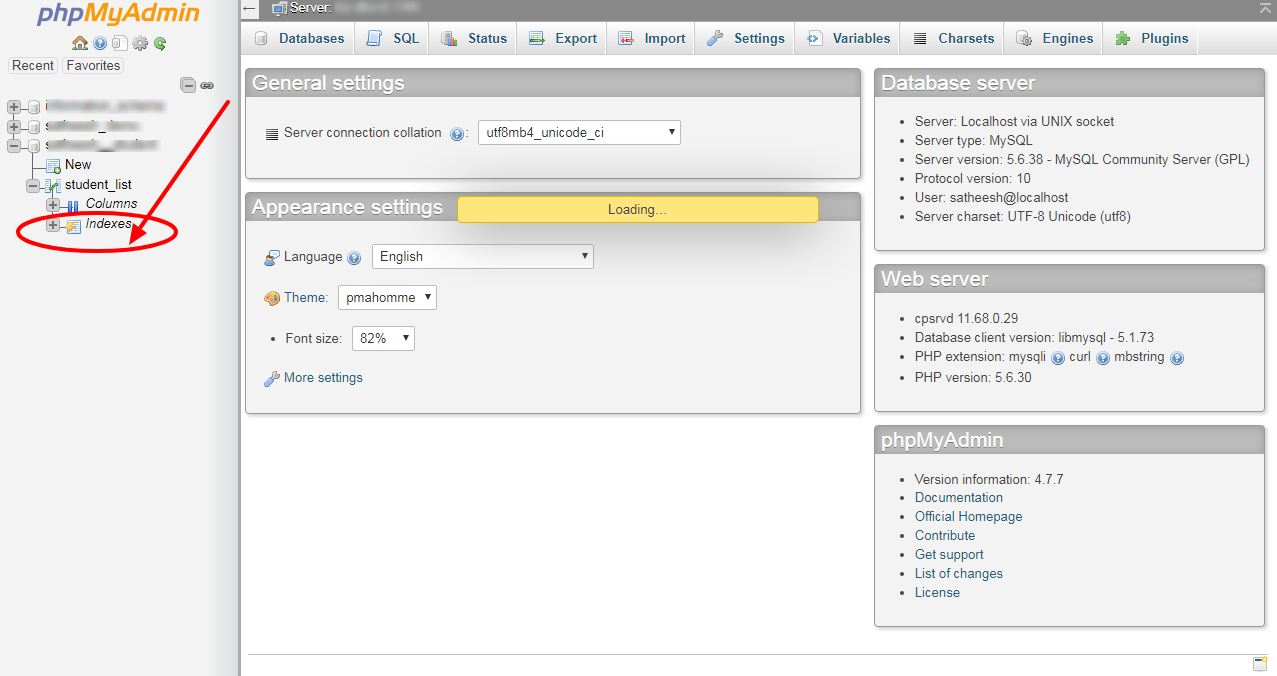Open the Status tab

tap(473, 39)
